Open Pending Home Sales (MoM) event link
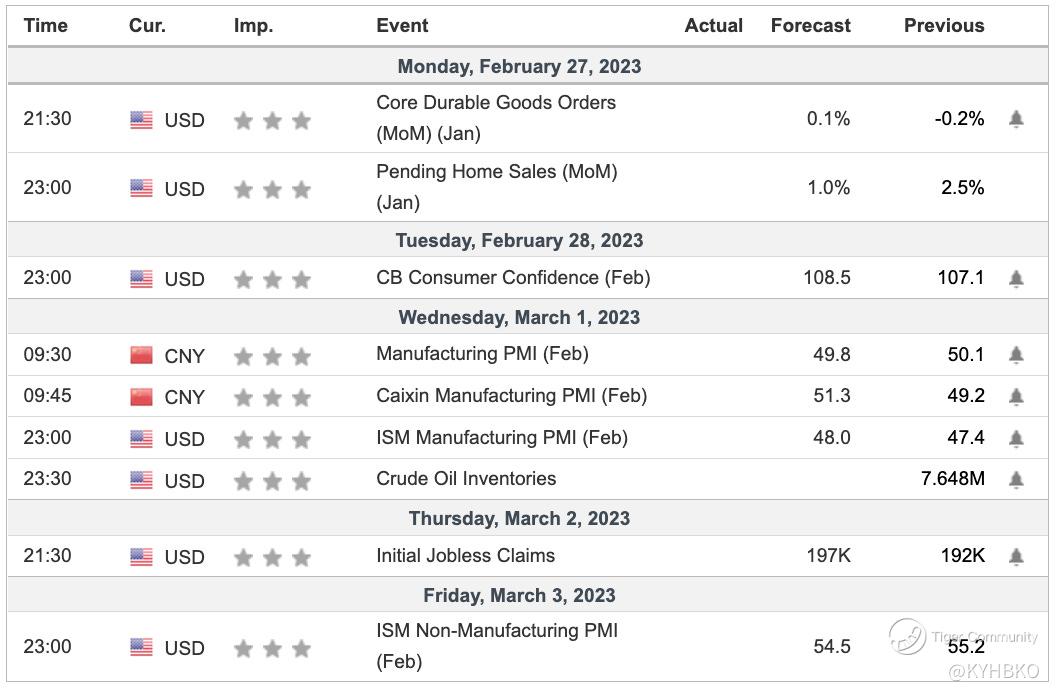Image resolution: width=1060 pixels, height=696 pixels. (x=496, y=187)
